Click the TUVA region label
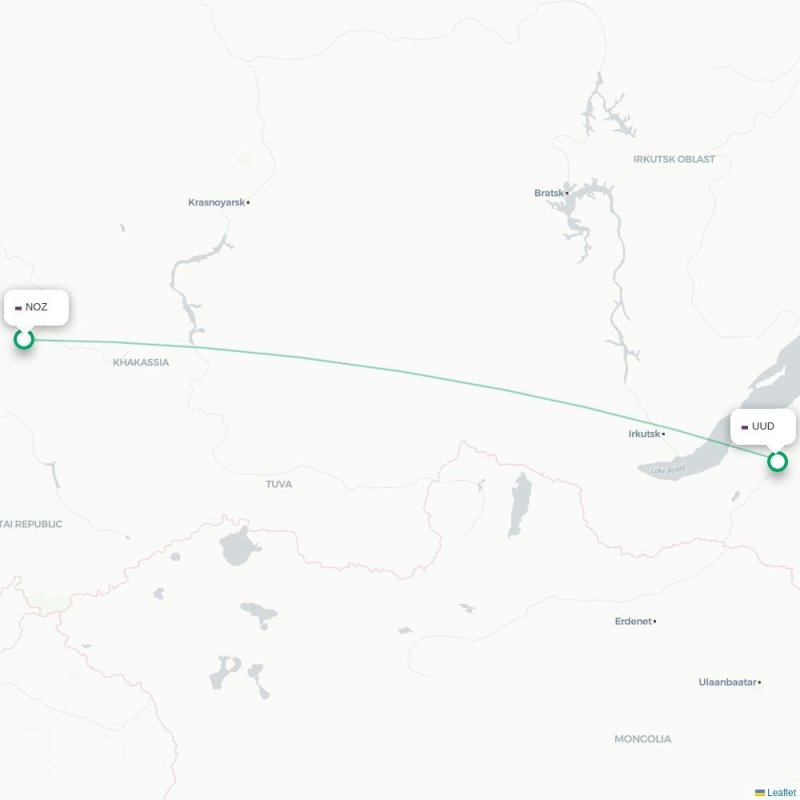Screen dimensions: 800x800 point(279,484)
